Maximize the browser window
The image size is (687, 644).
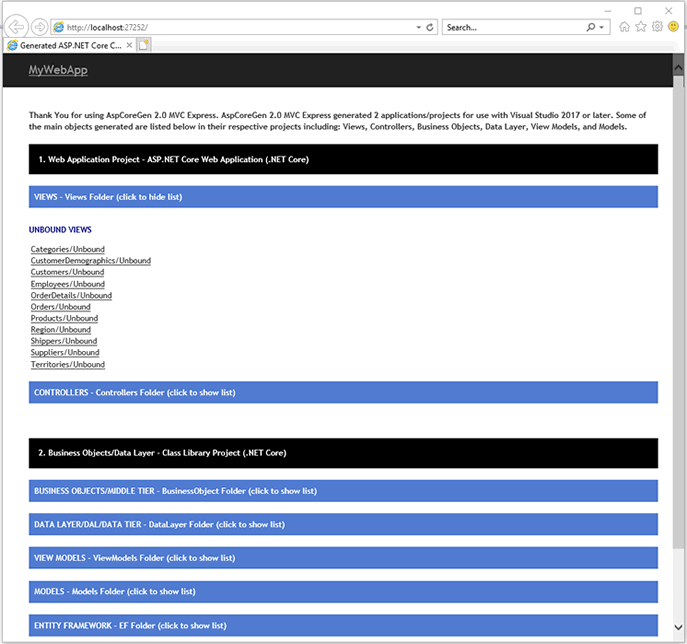[638, 11]
